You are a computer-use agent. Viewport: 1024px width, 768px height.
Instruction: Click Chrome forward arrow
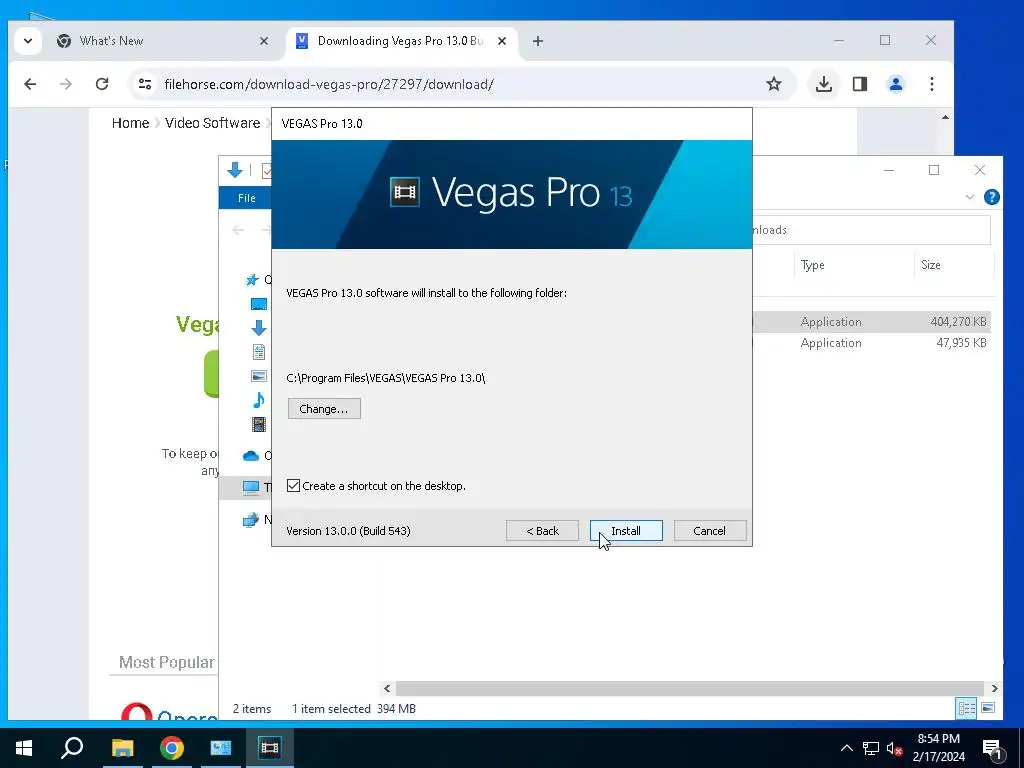[66, 84]
